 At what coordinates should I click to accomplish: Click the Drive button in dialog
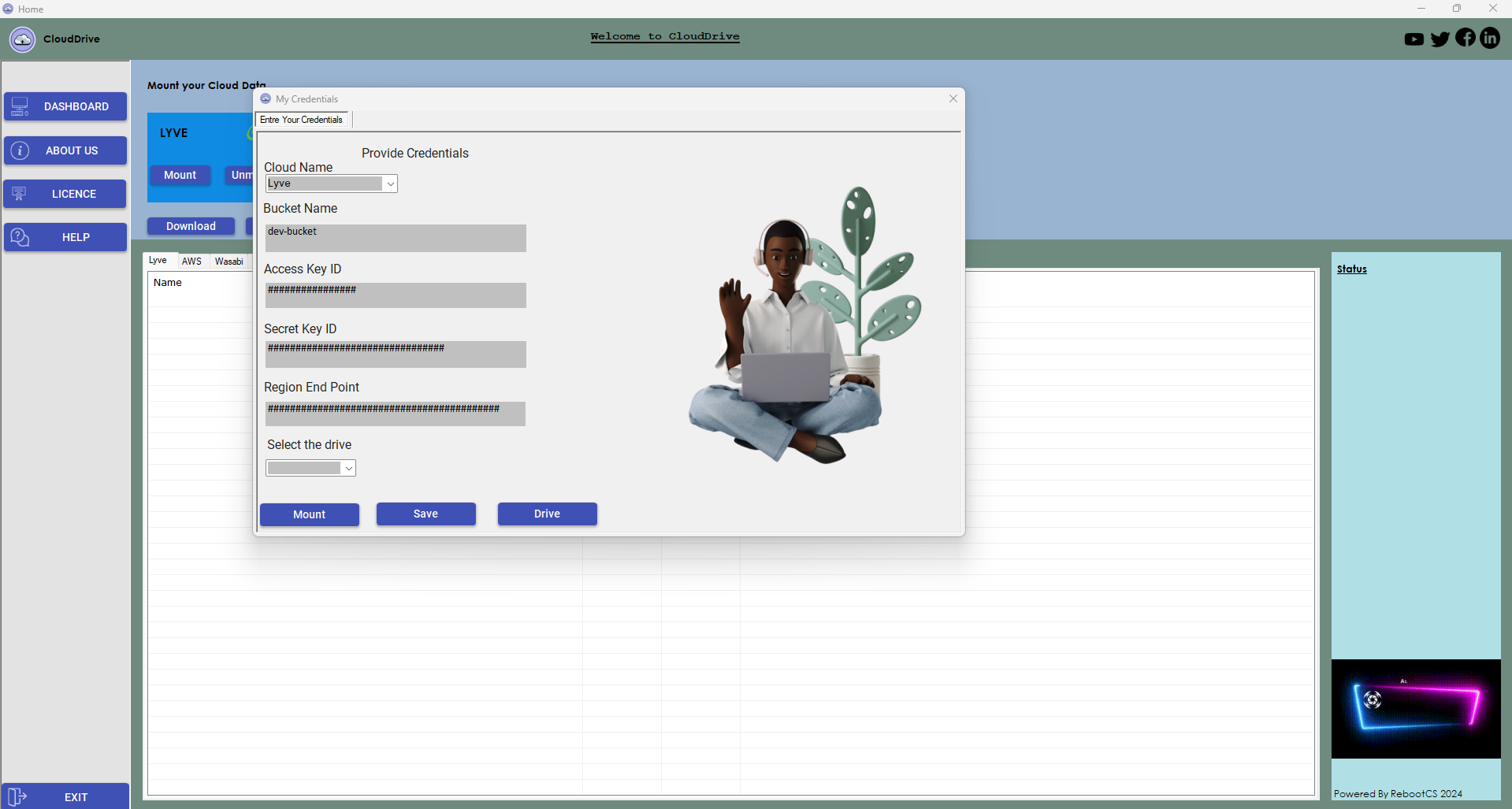coord(547,514)
